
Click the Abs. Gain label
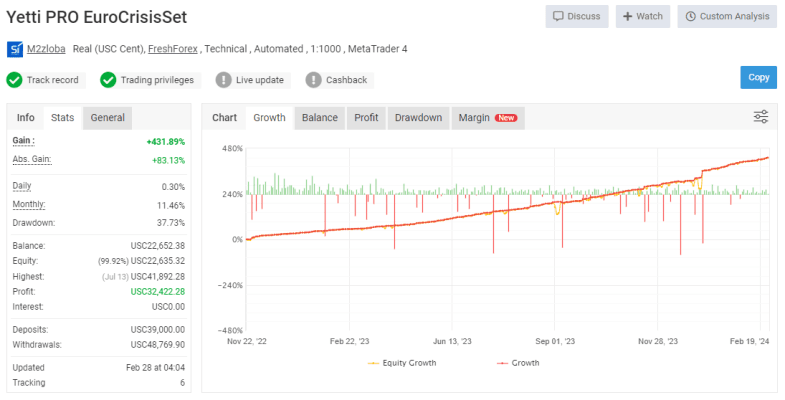point(32,159)
